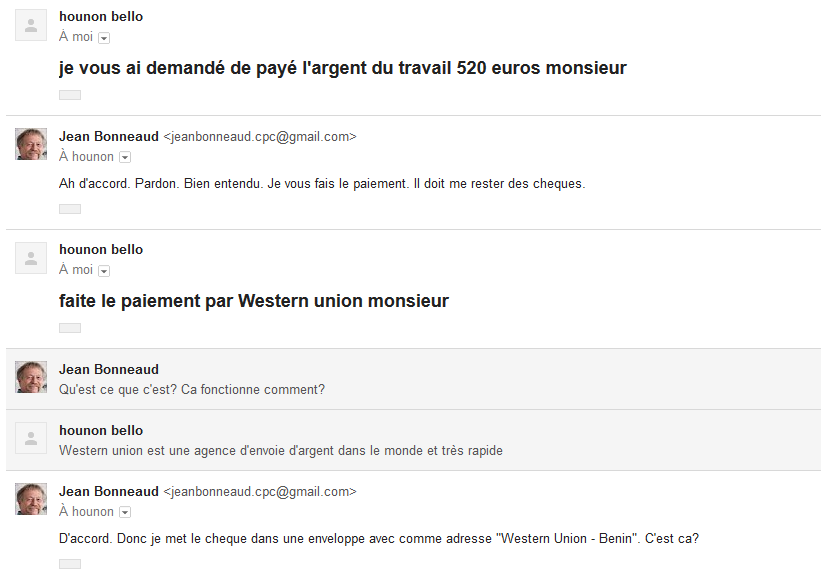Viewport: 821px width, 577px height.
Task: Expand collapsed message "Western union est une agence"
Action: 400,440
